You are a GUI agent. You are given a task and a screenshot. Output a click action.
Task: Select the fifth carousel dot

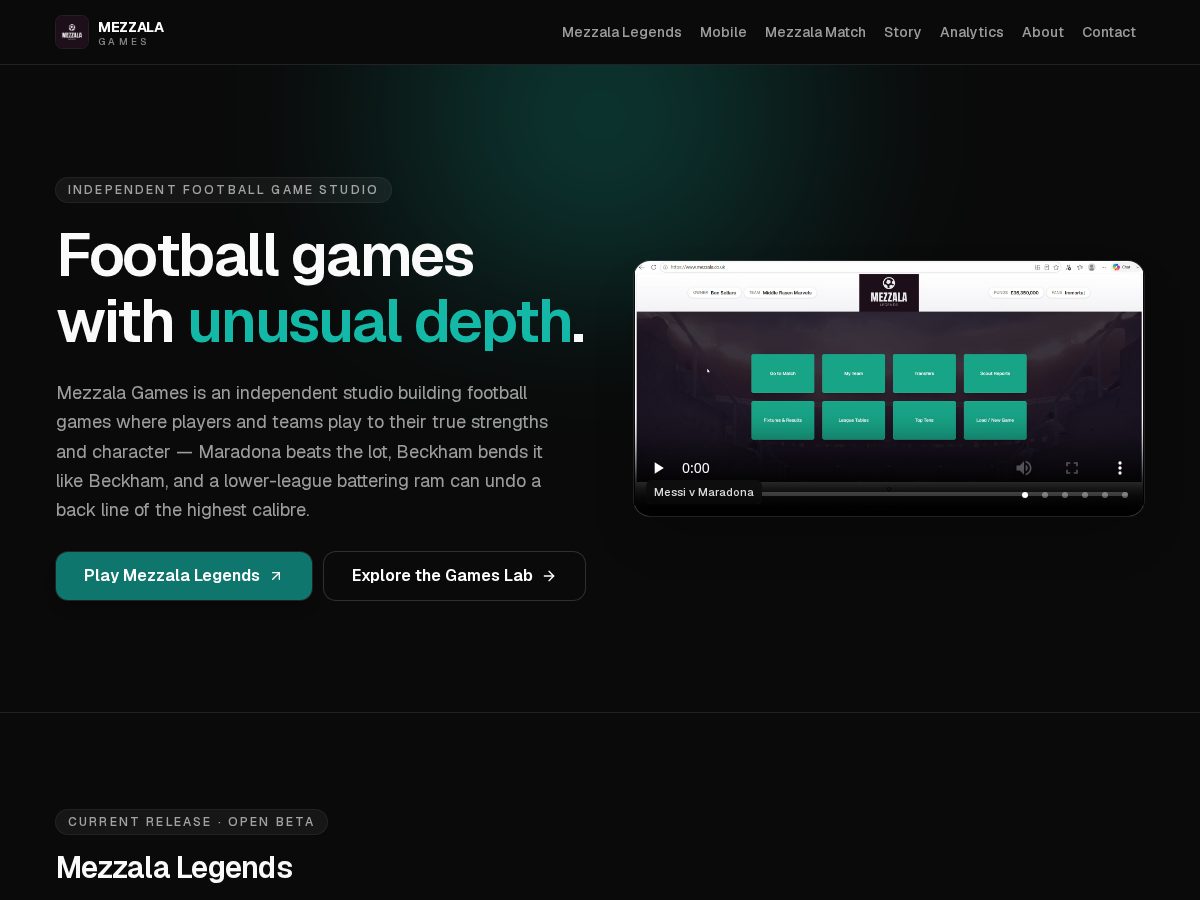click(1105, 495)
